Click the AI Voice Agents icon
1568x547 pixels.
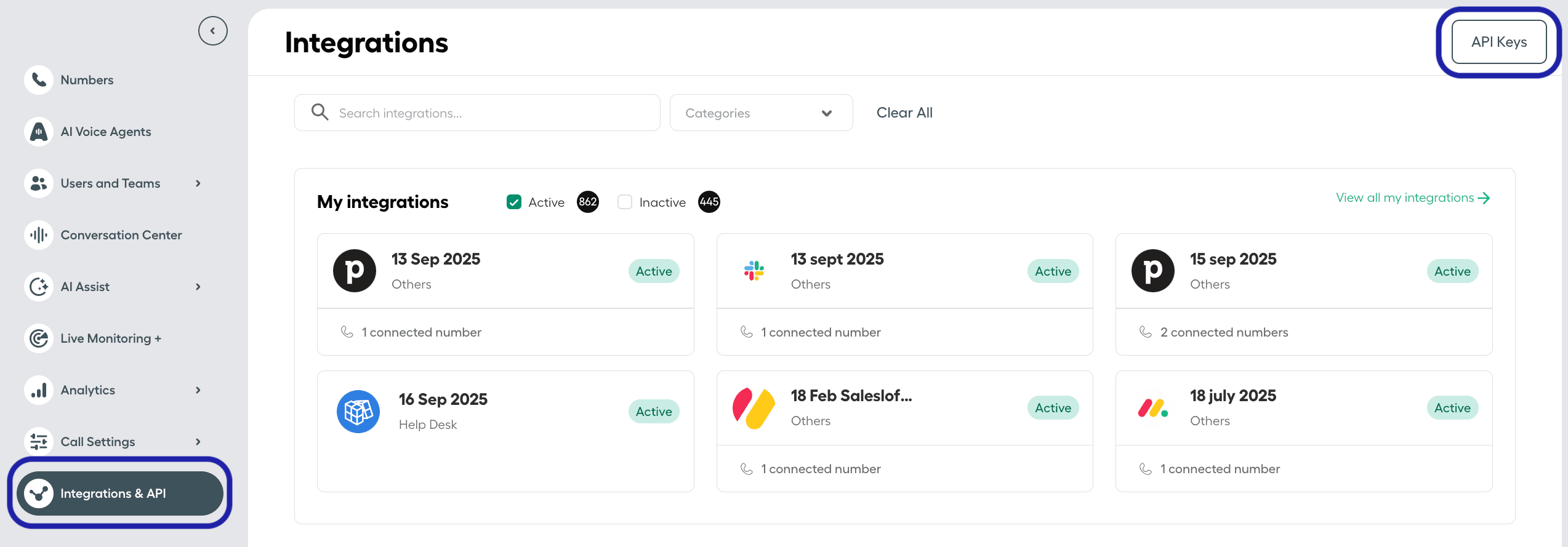pyautogui.click(x=39, y=132)
